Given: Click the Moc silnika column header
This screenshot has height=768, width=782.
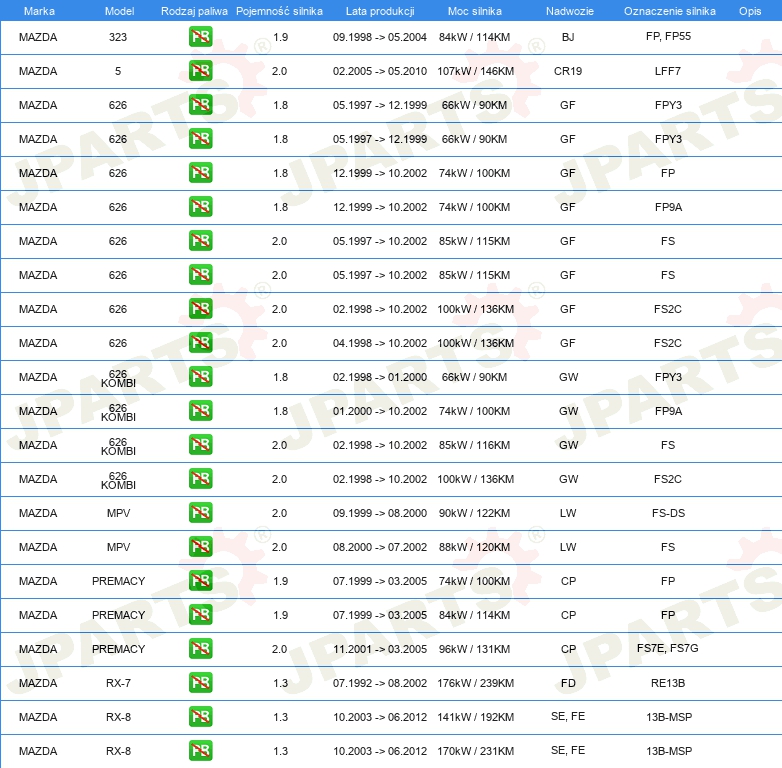Looking at the screenshot, I should 475,11.
